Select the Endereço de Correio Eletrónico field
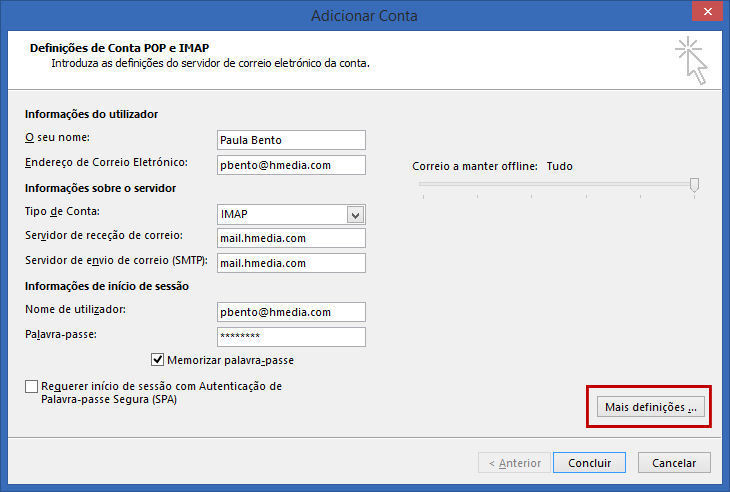The image size is (730, 492). 291,165
